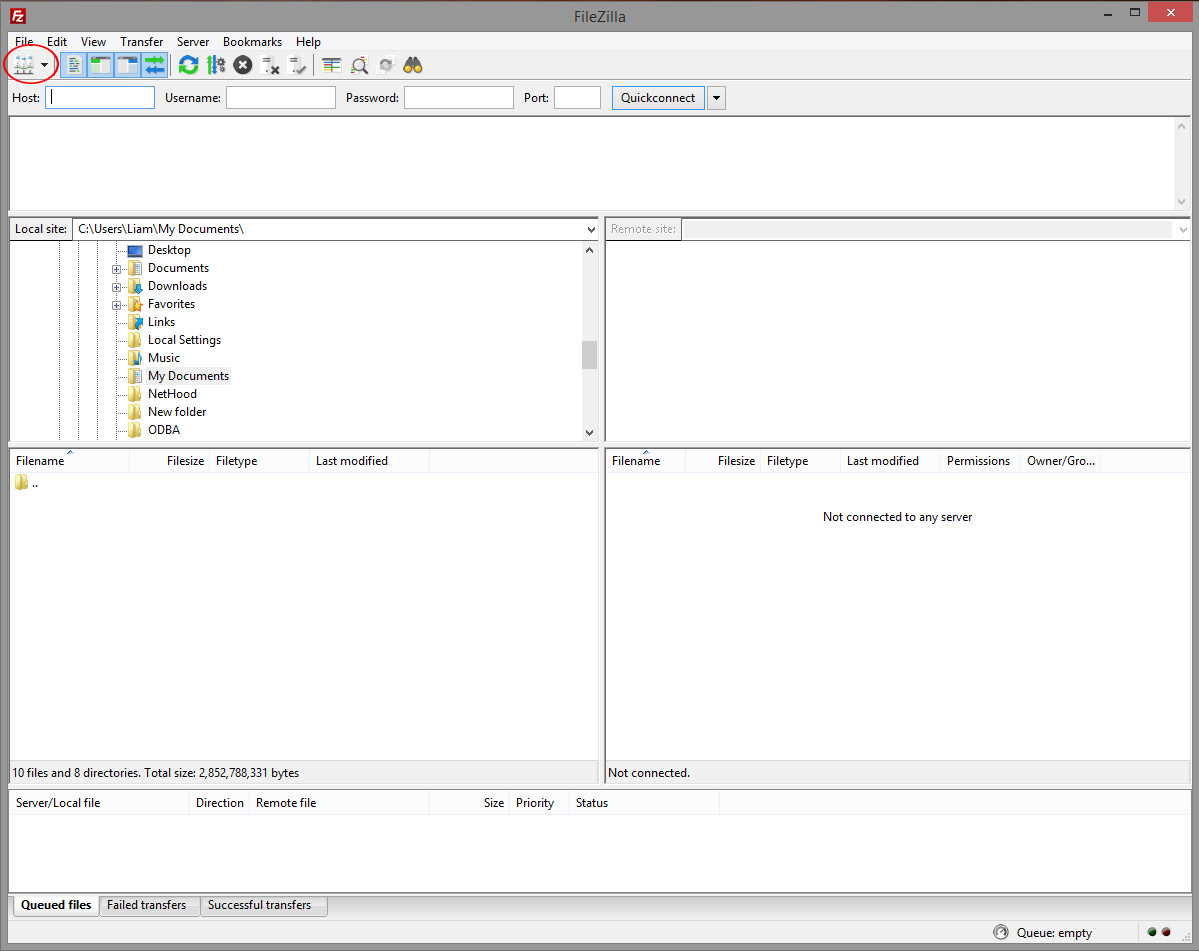
Task: Expand the Downloads folder in tree
Action: (117, 287)
